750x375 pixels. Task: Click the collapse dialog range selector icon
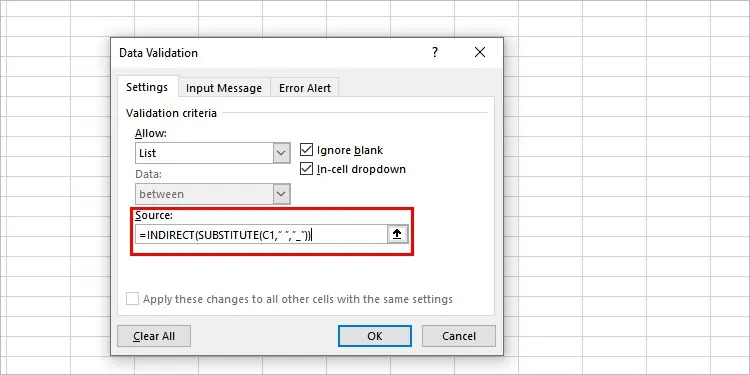click(397, 234)
